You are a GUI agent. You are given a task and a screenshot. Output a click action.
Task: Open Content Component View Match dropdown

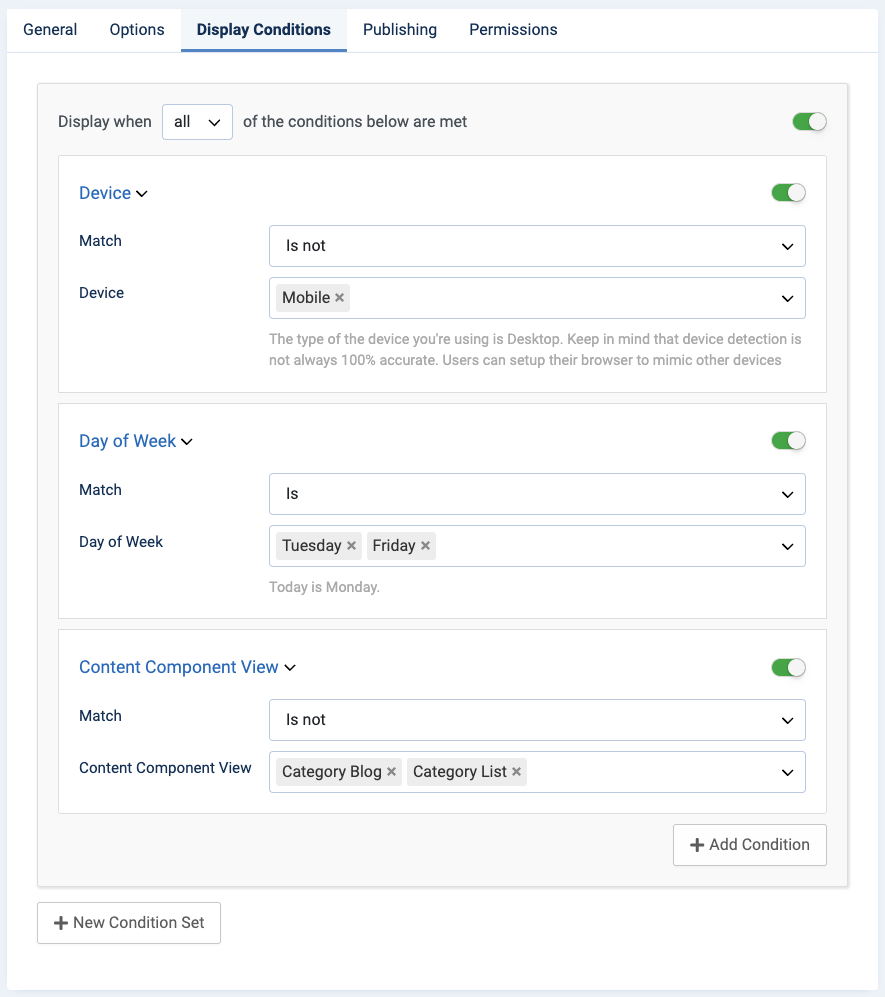click(x=537, y=720)
